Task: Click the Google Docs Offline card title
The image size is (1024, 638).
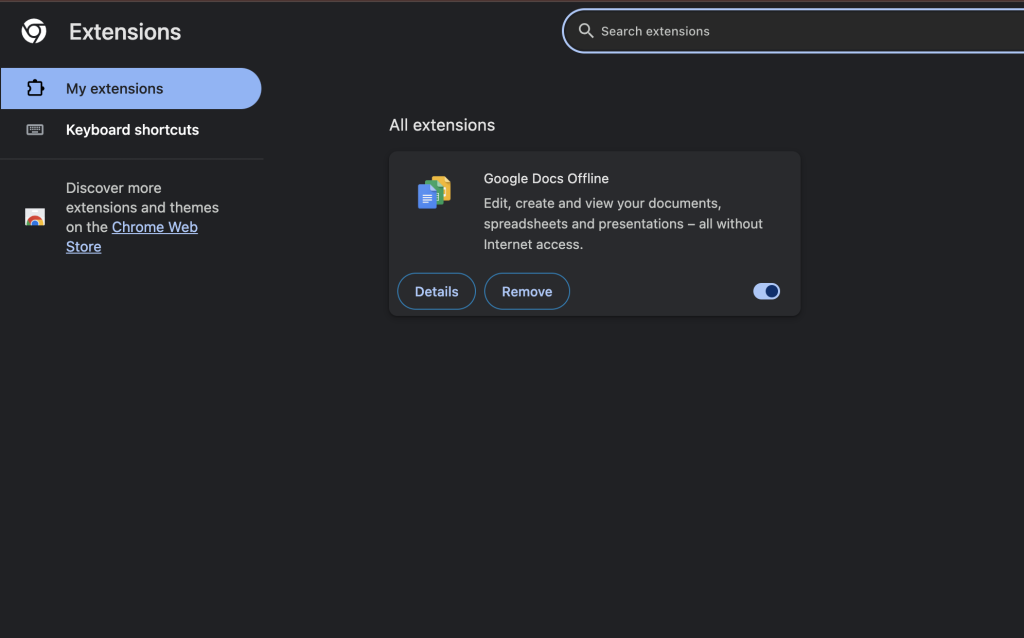Action: click(546, 178)
